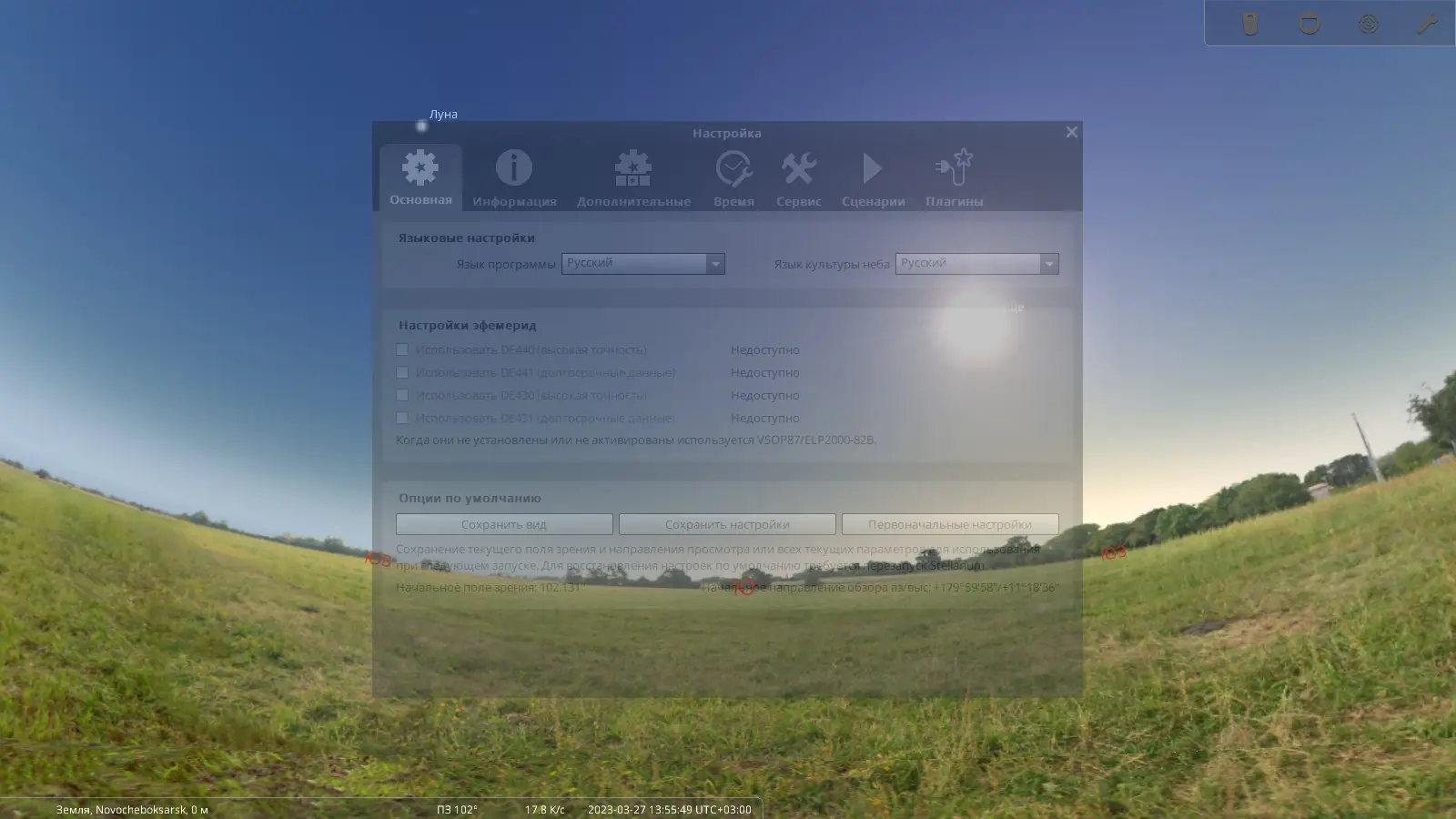The height and width of the screenshot is (819, 1456).
Task: Click the Языковые настройки heading
Action: (x=467, y=238)
